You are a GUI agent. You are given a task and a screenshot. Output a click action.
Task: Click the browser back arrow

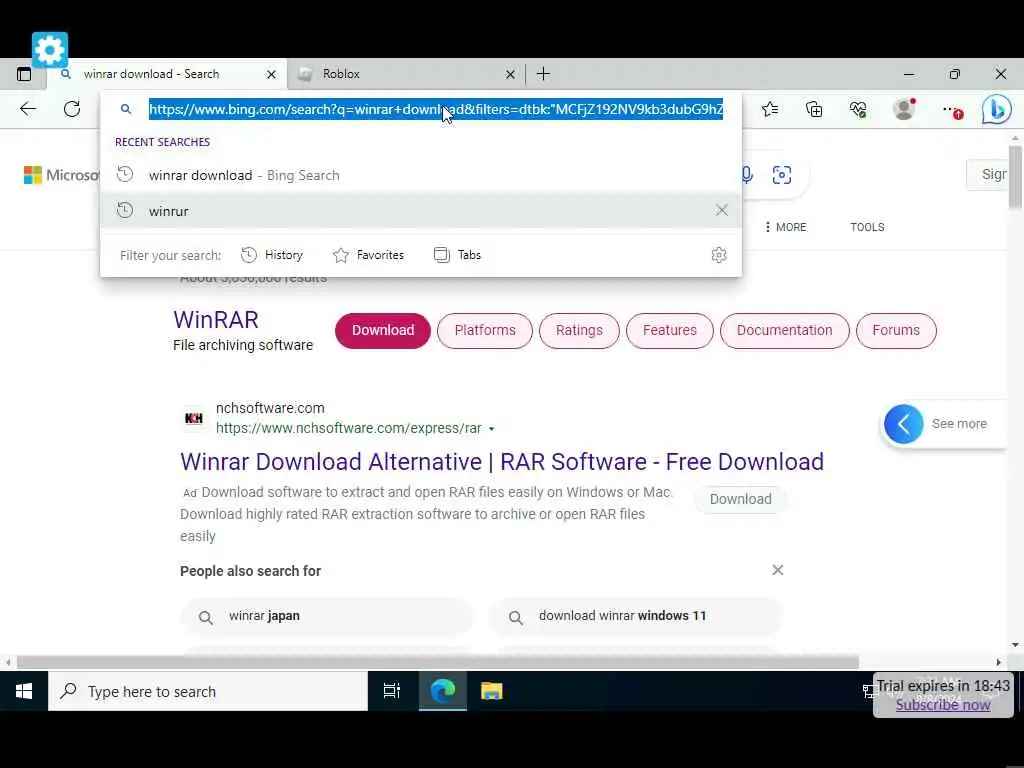[x=28, y=109]
